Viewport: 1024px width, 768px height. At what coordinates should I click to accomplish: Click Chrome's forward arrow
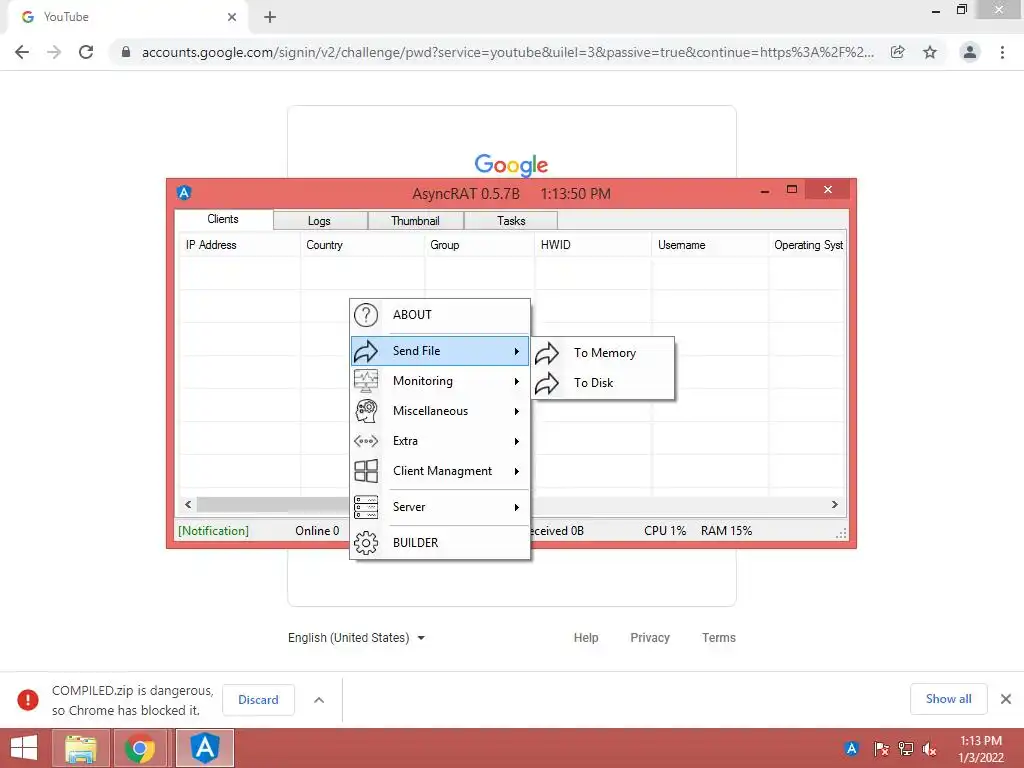[54, 52]
